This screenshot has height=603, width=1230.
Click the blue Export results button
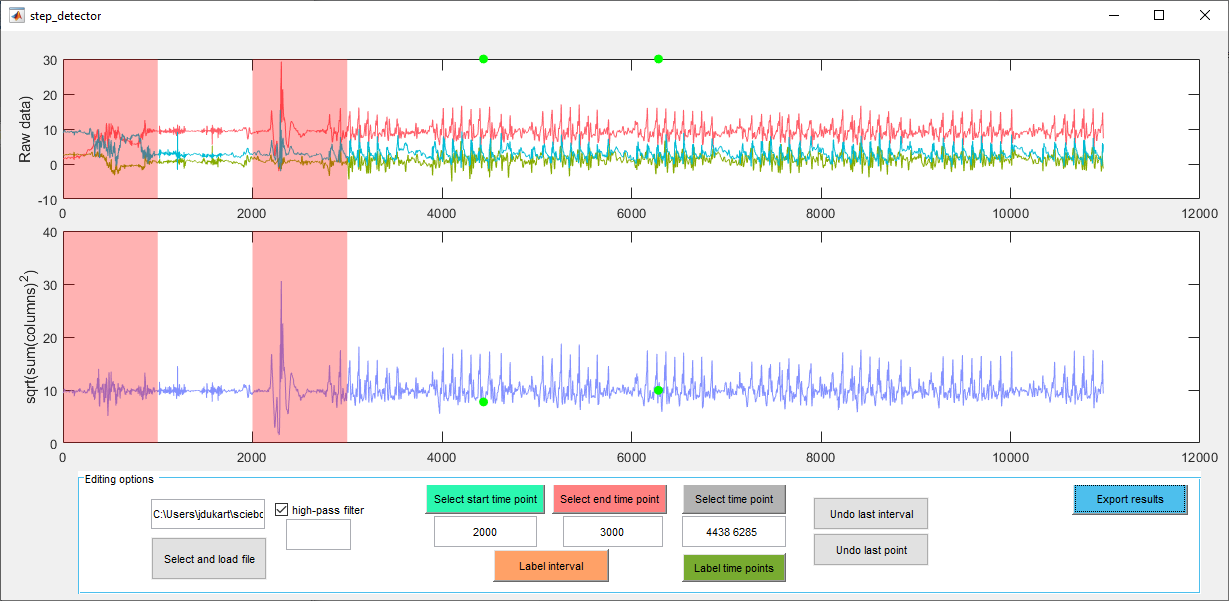coord(1129,499)
